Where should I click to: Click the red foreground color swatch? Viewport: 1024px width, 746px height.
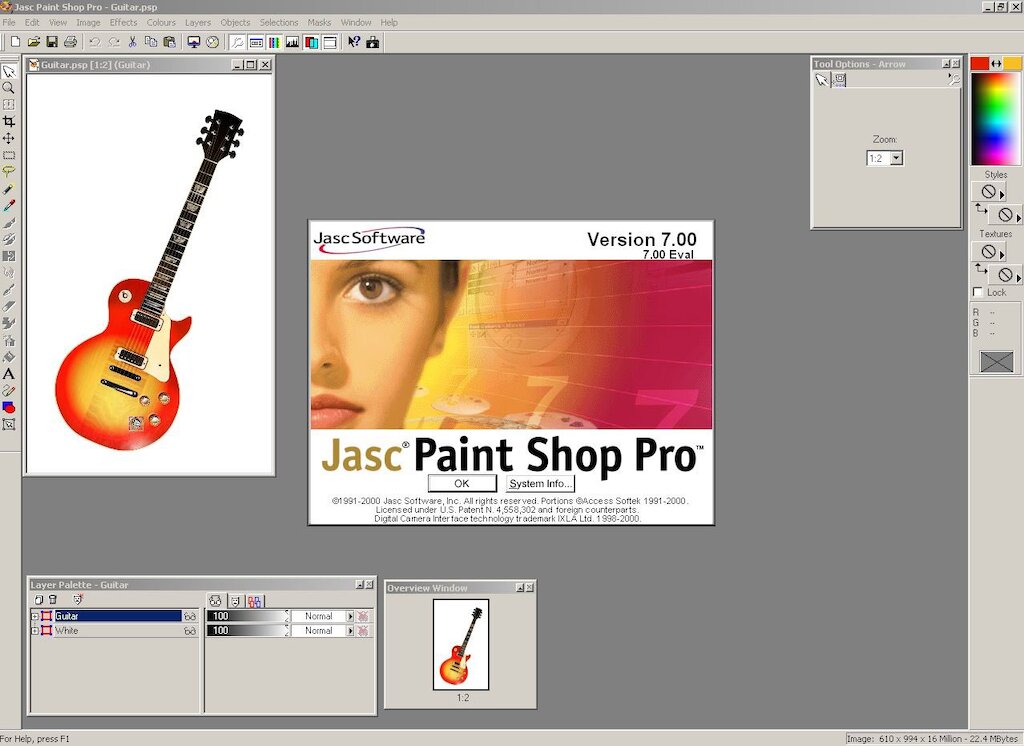[979, 63]
